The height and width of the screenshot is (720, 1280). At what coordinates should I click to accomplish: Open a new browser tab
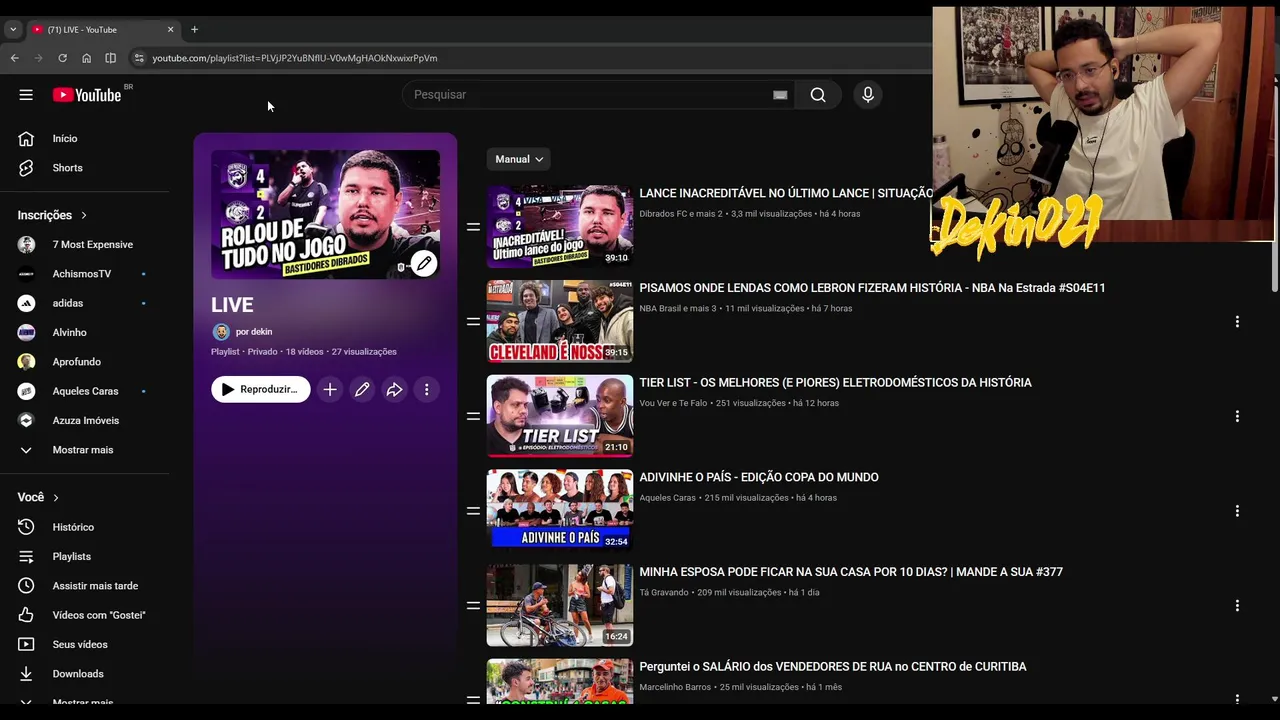pos(194,30)
